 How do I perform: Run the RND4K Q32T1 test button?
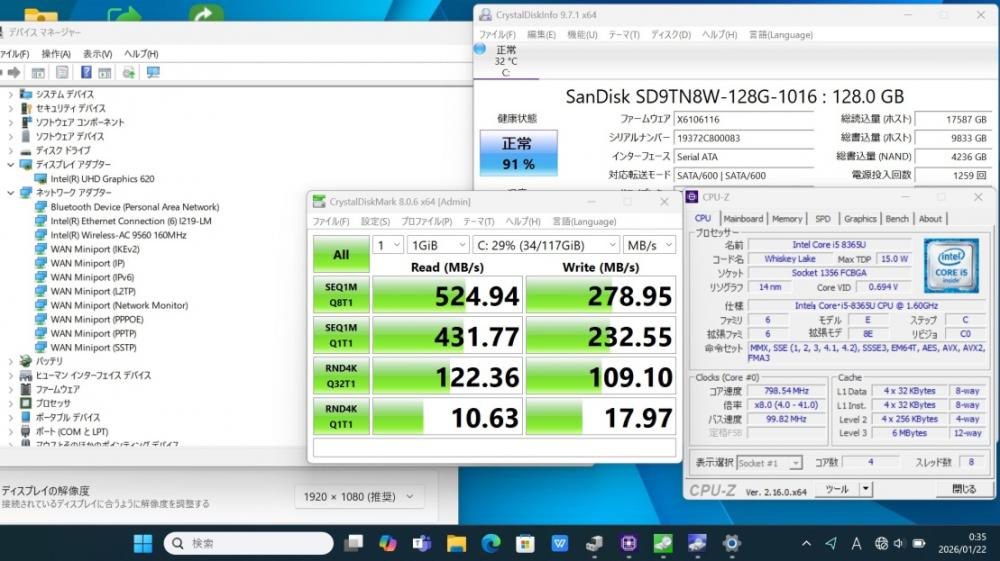341,376
